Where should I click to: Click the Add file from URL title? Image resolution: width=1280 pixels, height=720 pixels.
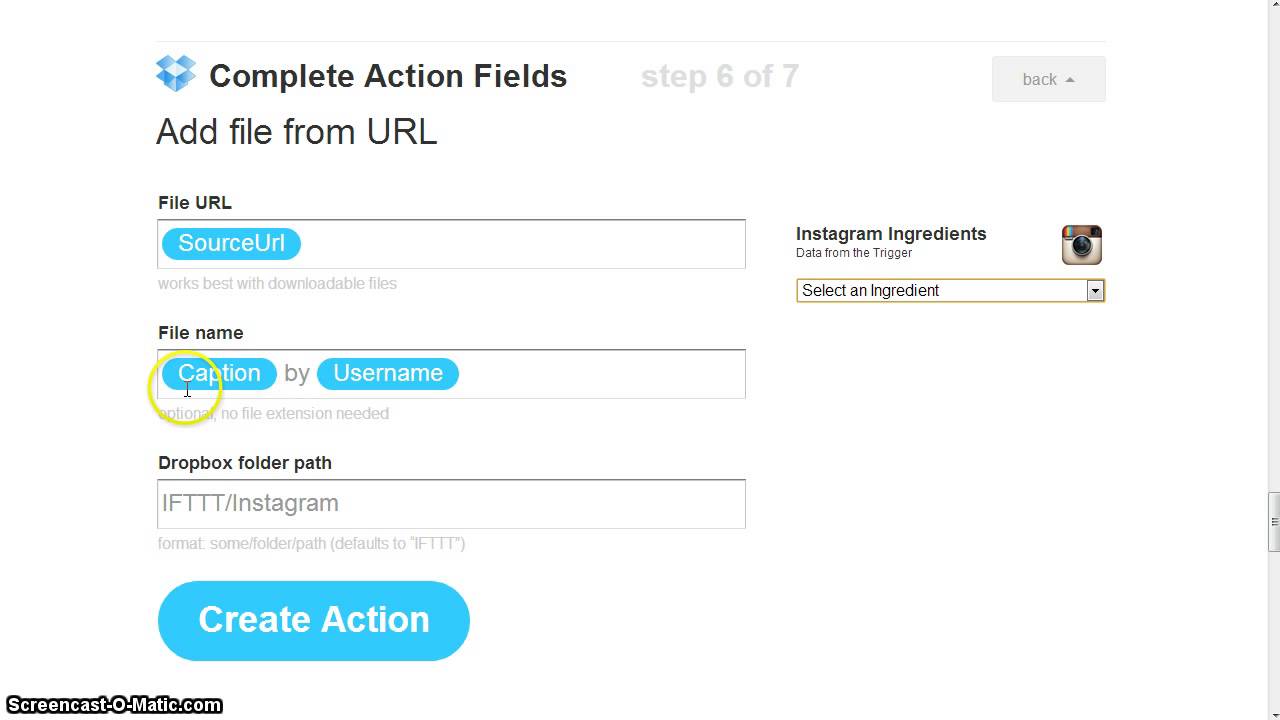296,132
